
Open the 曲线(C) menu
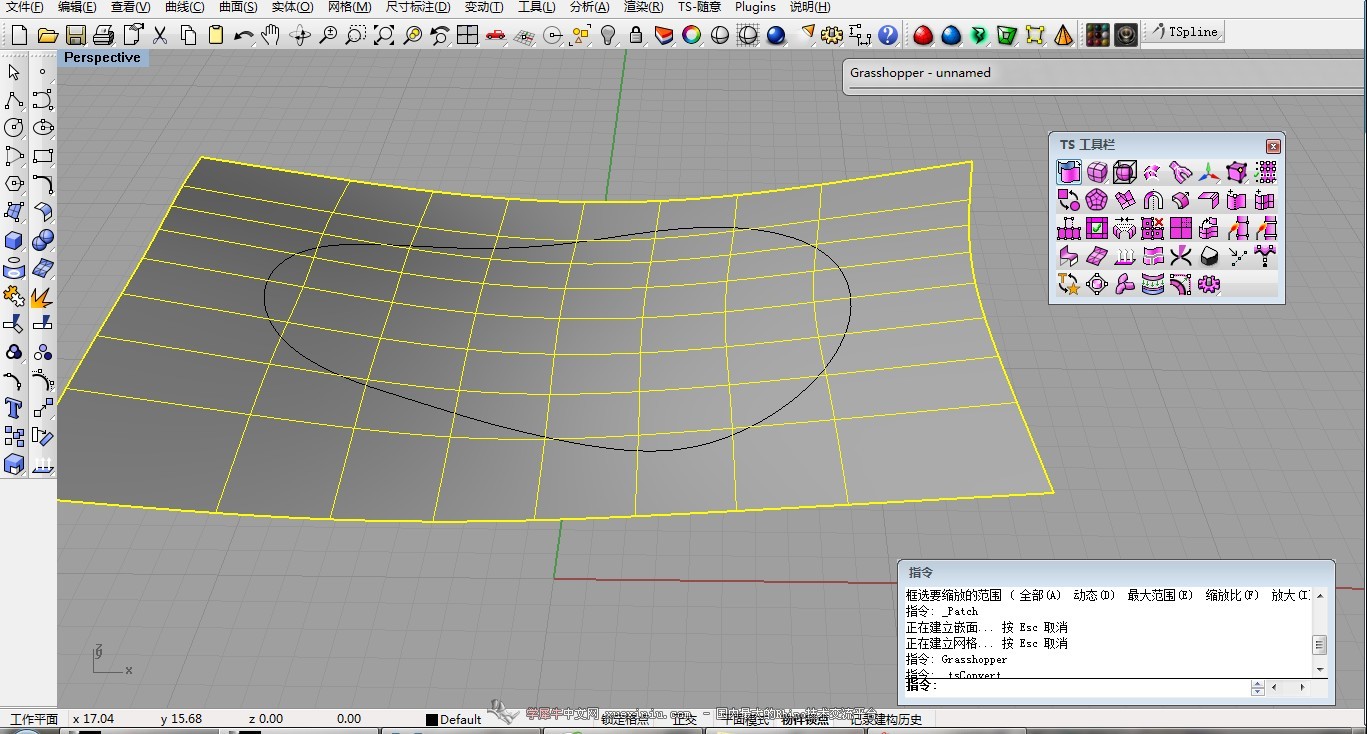click(x=184, y=7)
